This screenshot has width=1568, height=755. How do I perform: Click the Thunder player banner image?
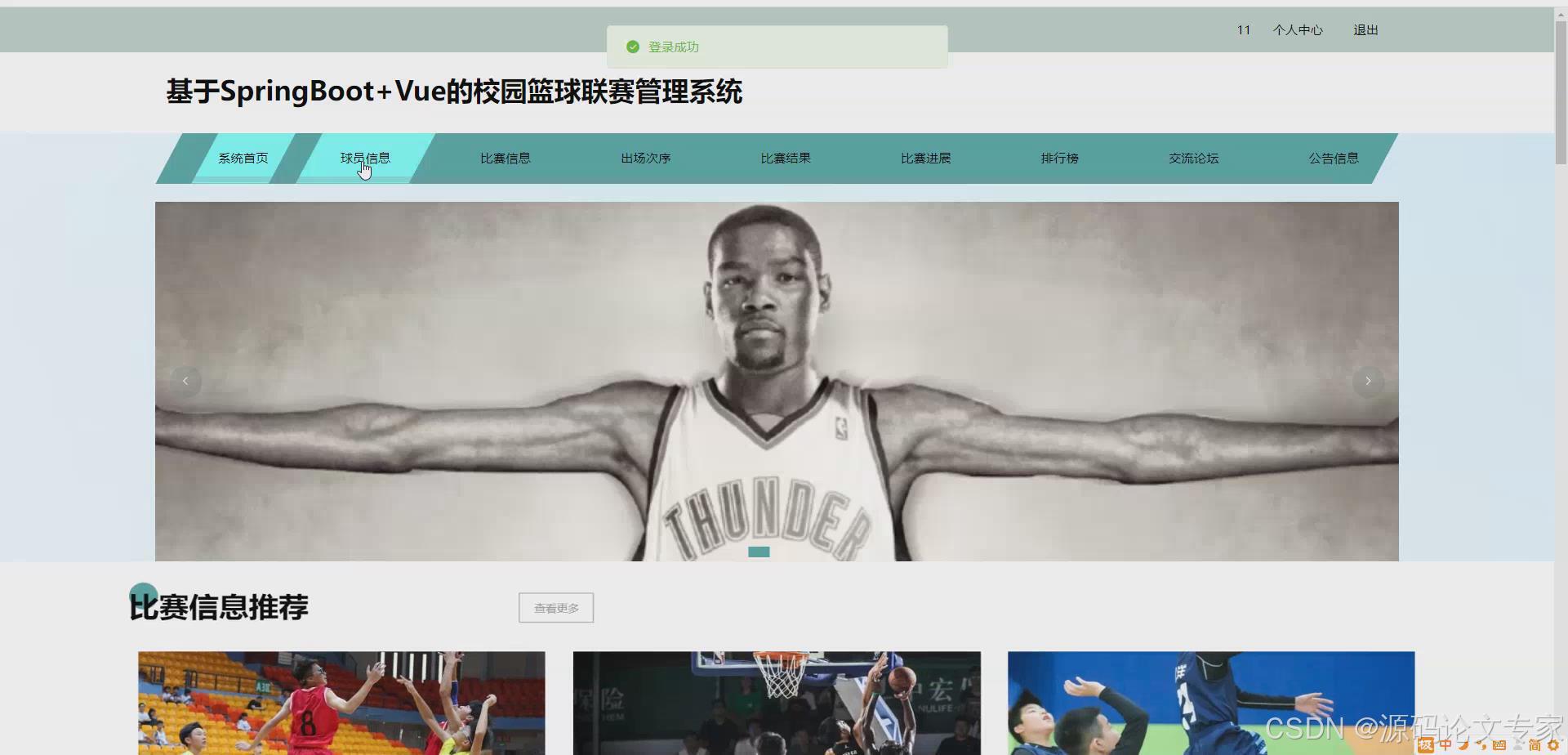[777, 381]
